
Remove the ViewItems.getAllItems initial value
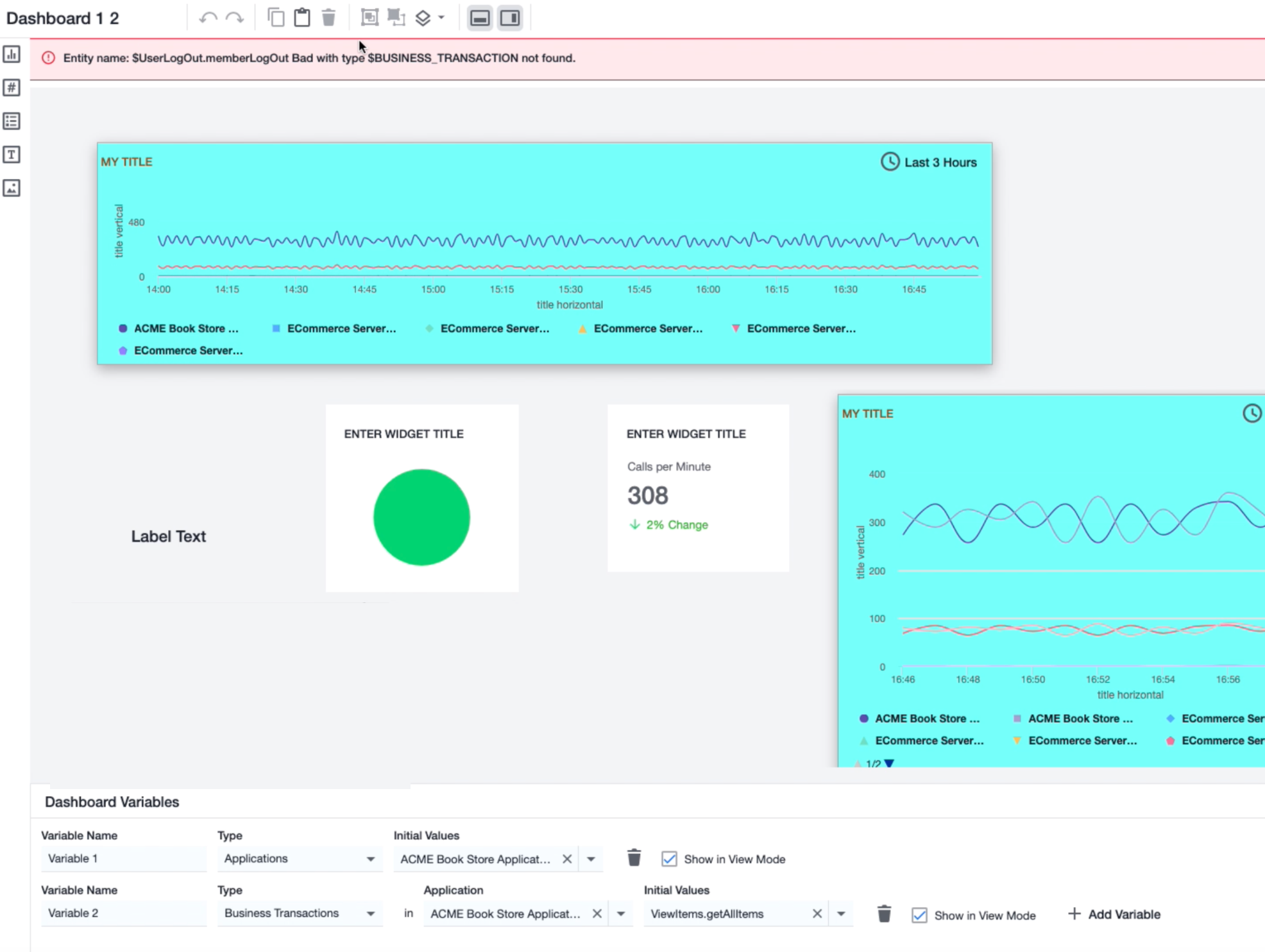tap(817, 914)
